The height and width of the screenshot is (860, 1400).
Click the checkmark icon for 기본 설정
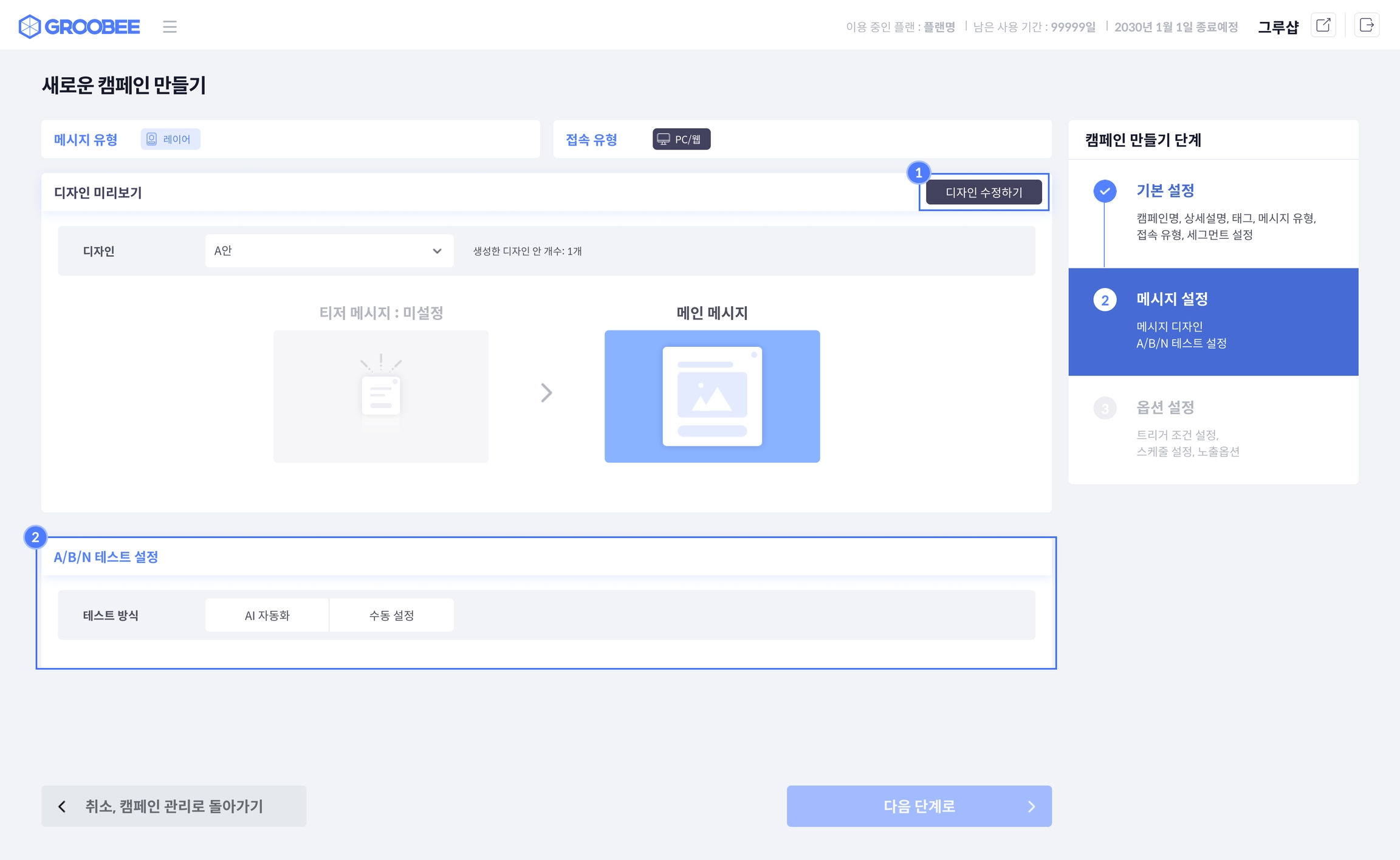(x=1105, y=191)
